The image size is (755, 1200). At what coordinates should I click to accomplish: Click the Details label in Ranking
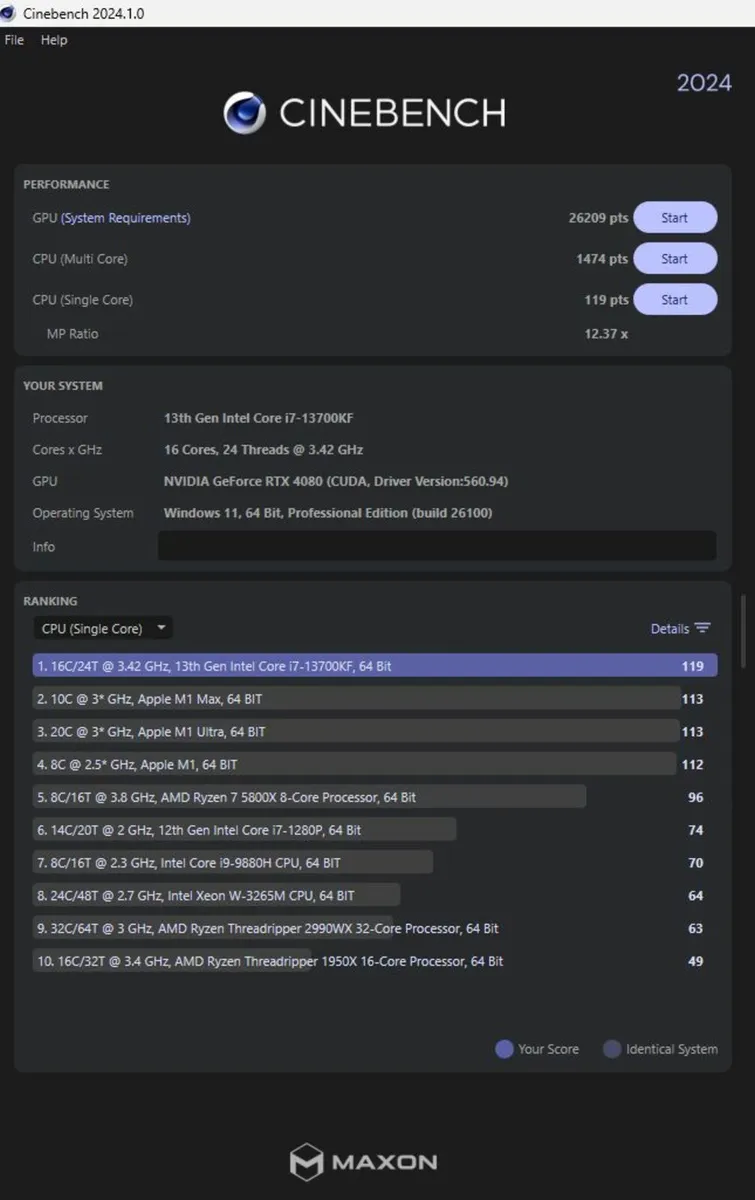click(669, 628)
